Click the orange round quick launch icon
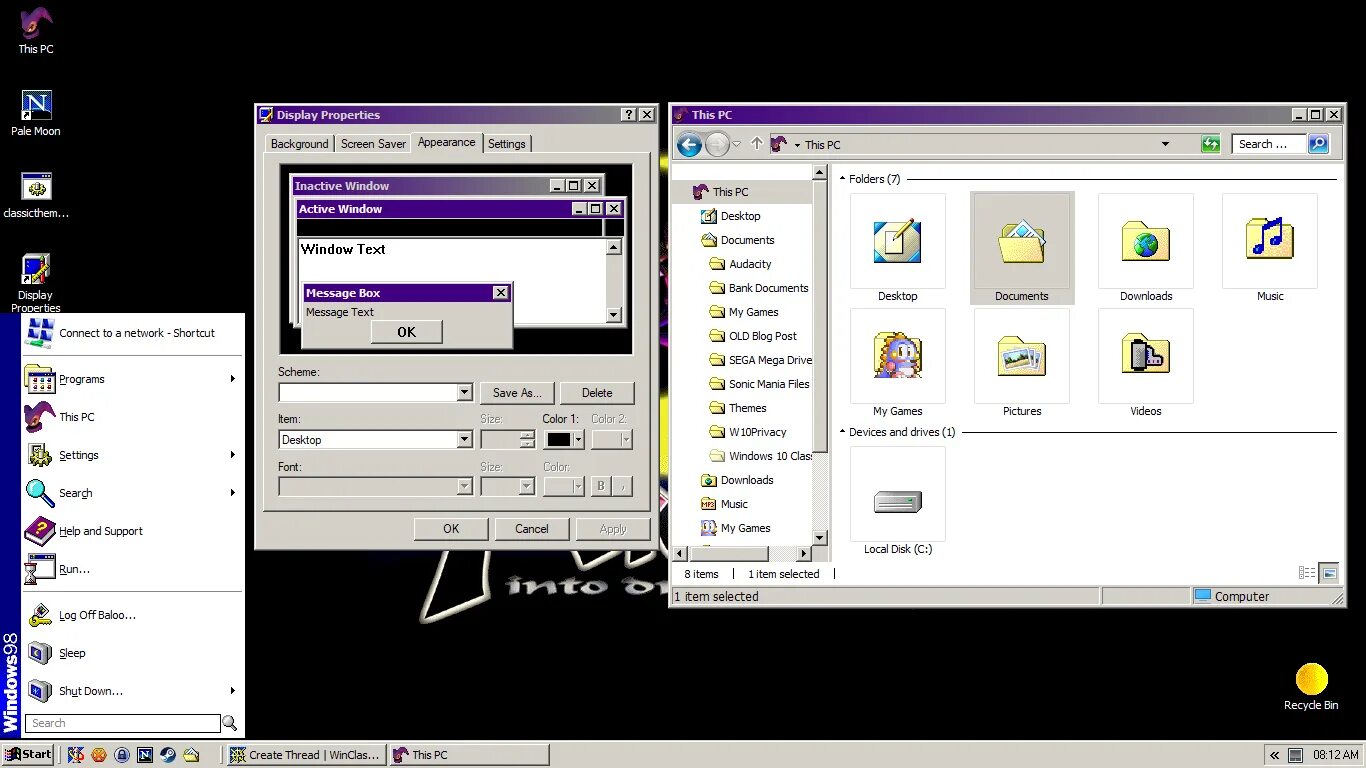 pos(99,755)
